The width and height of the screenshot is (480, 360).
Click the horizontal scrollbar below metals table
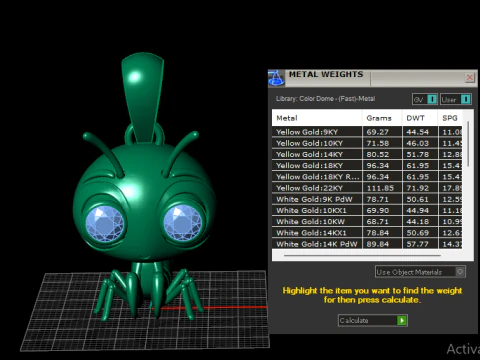point(362,256)
